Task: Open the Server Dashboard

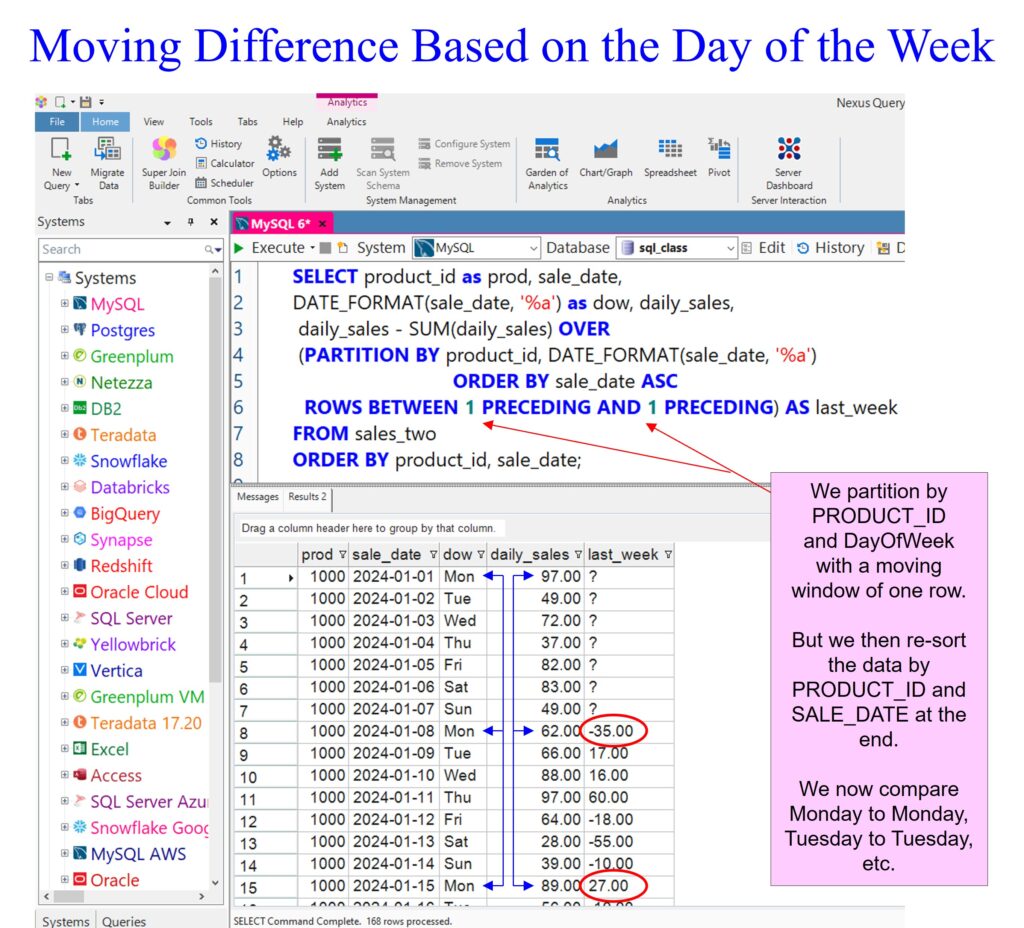Action: pos(788,152)
